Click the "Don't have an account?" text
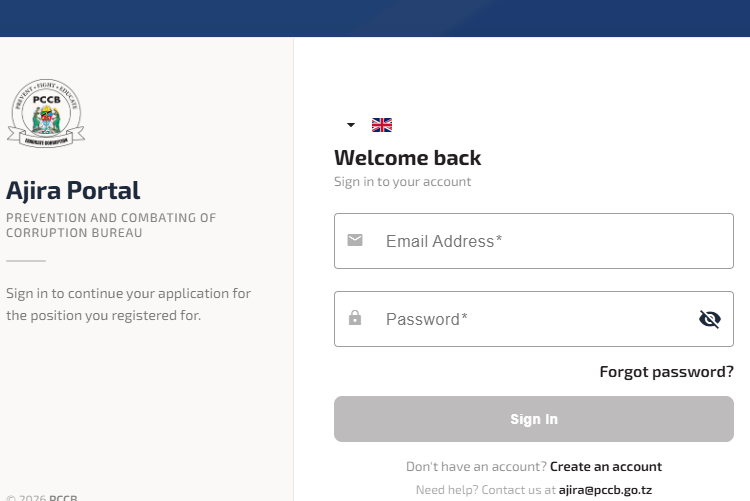The height and width of the screenshot is (501, 750). tap(476, 467)
